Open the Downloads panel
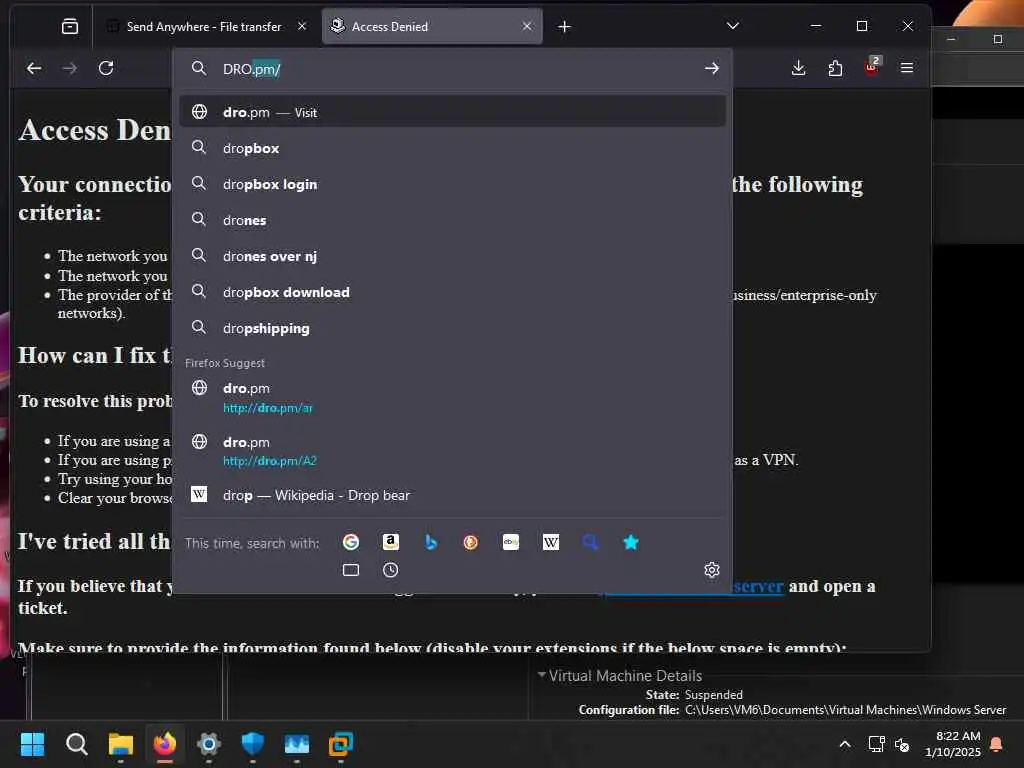 [x=798, y=68]
